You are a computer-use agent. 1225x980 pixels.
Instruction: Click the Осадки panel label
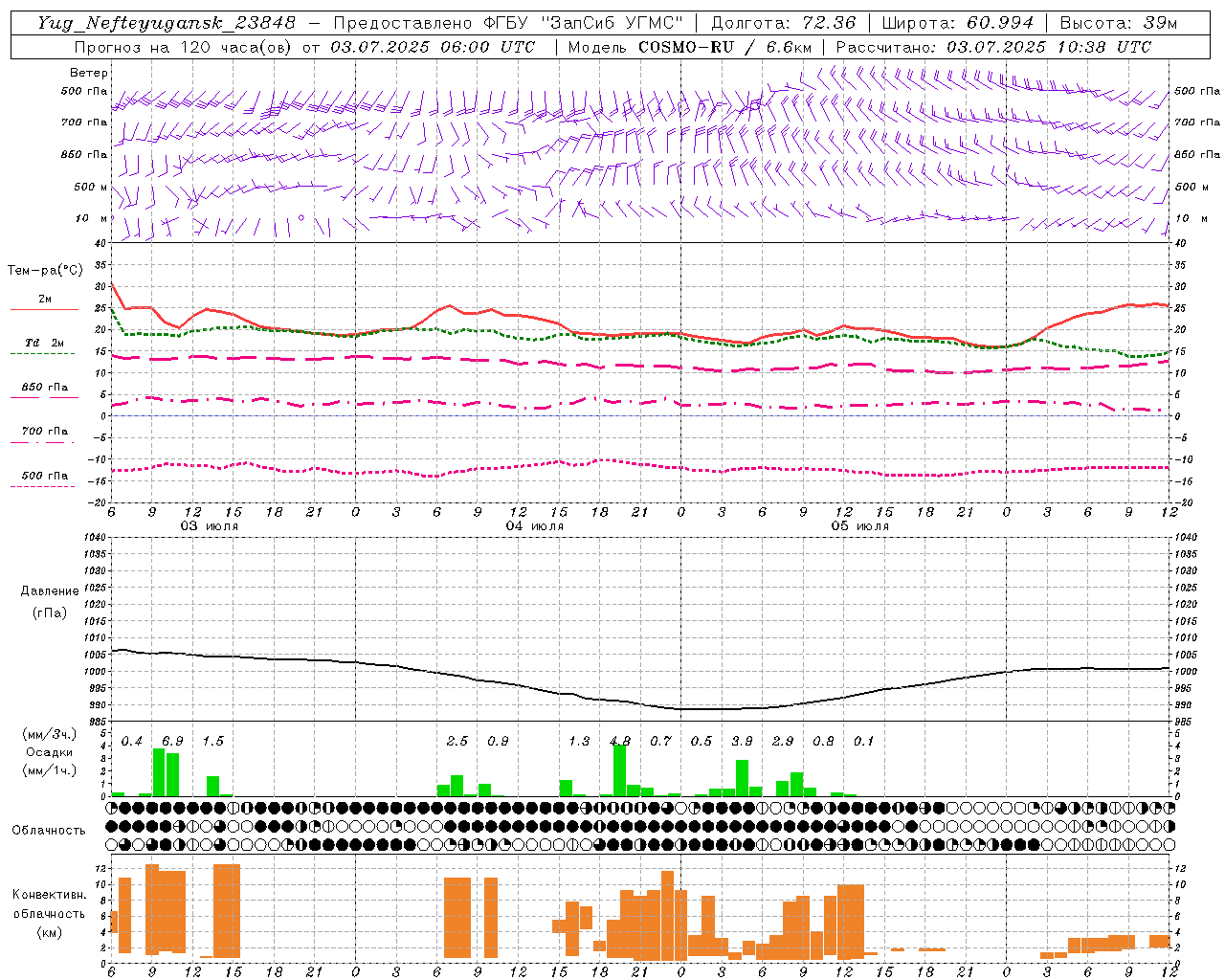point(49,752)
